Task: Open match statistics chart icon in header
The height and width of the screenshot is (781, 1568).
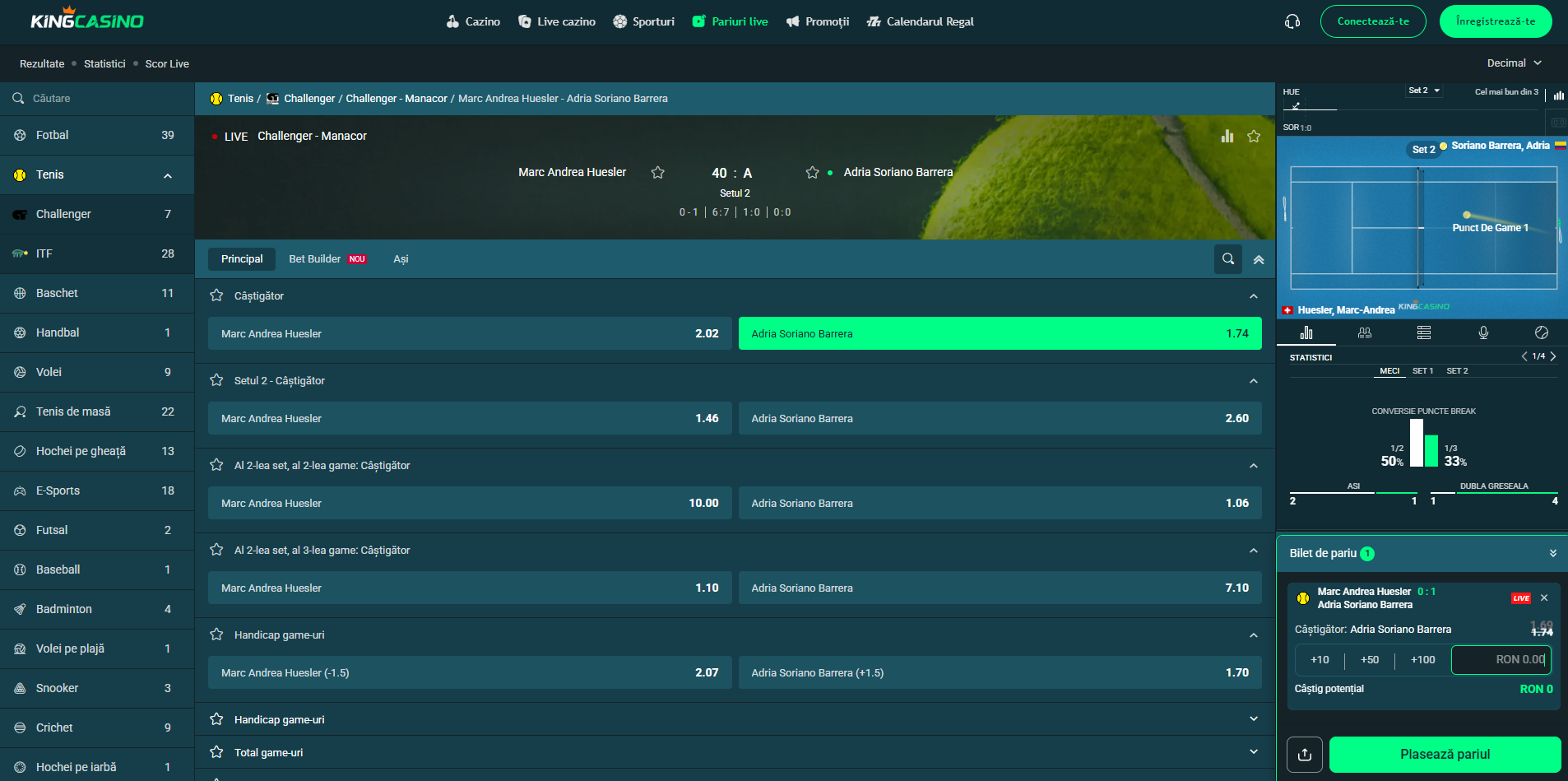Action: pos(1227,136)
